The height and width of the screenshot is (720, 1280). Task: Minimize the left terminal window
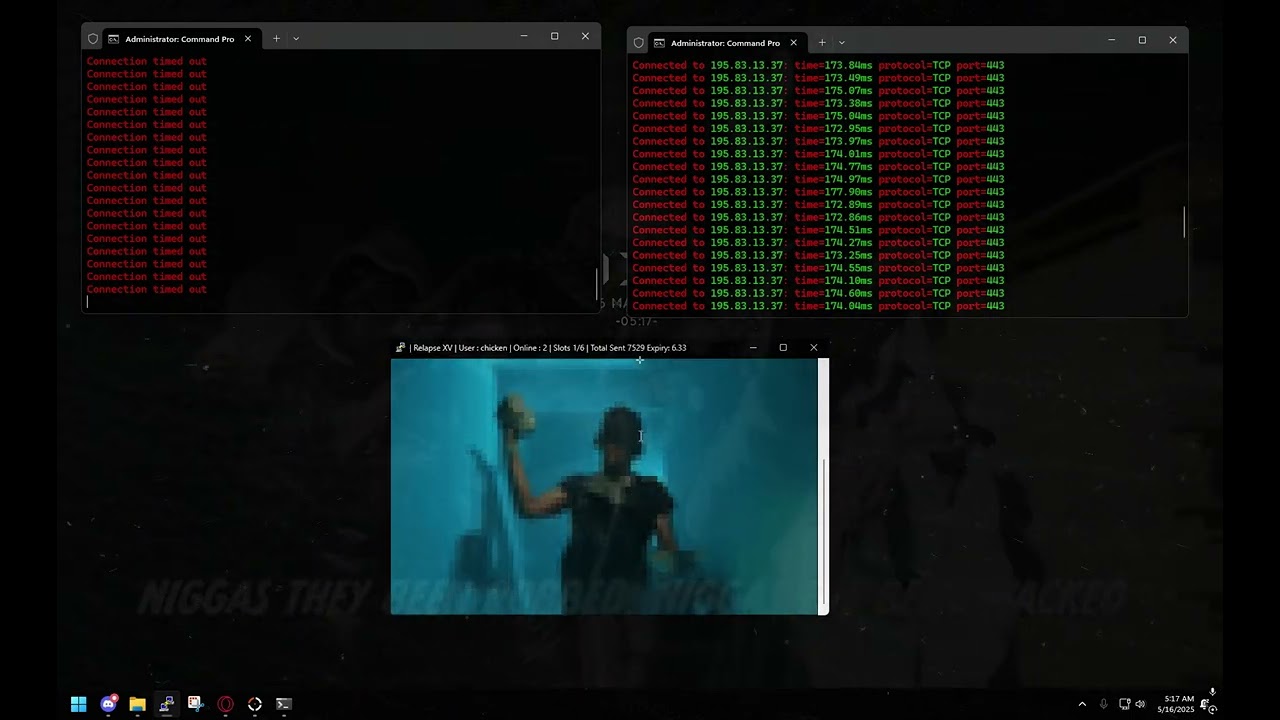[x=524, y=37]
